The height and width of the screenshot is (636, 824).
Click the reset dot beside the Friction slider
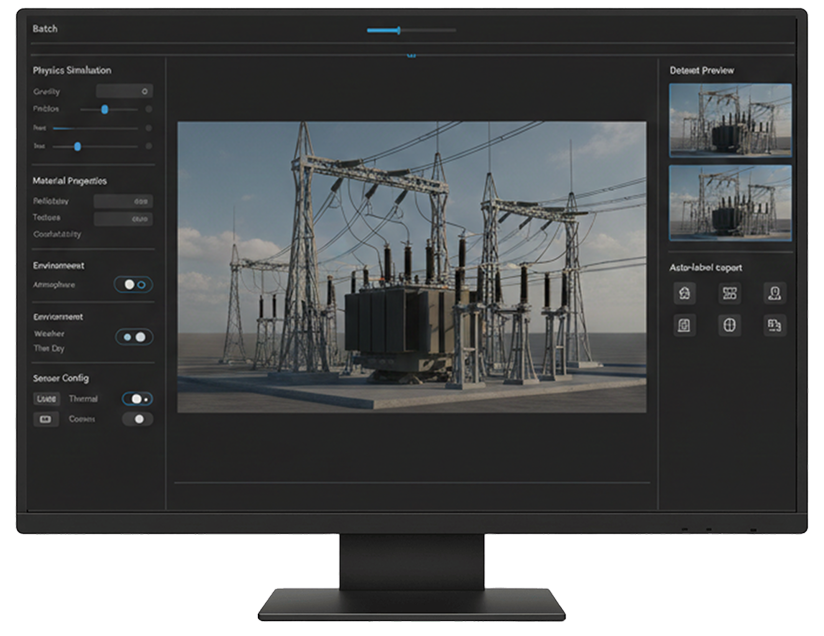click(149, 109)
